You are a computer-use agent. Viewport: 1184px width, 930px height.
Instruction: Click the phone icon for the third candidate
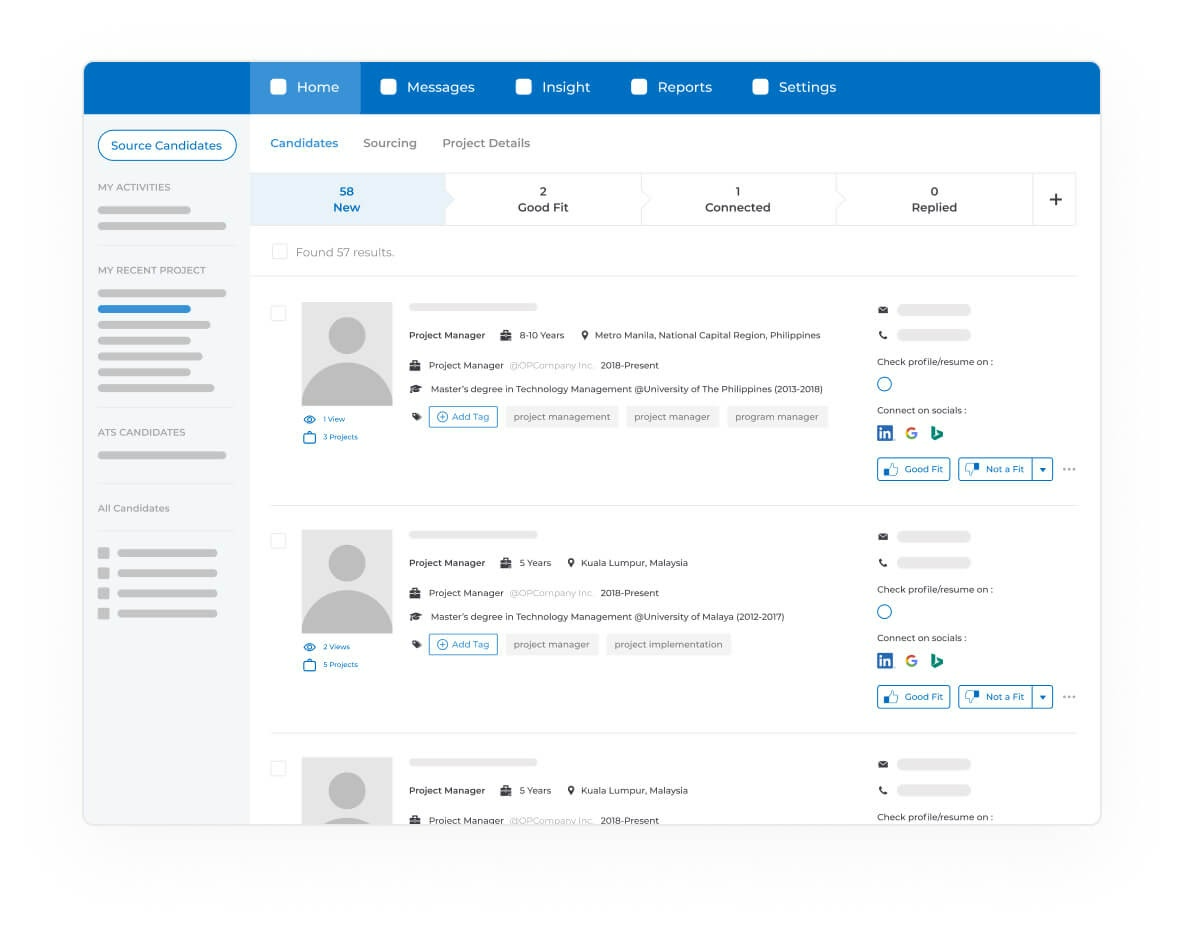click(x=883, y=790)
